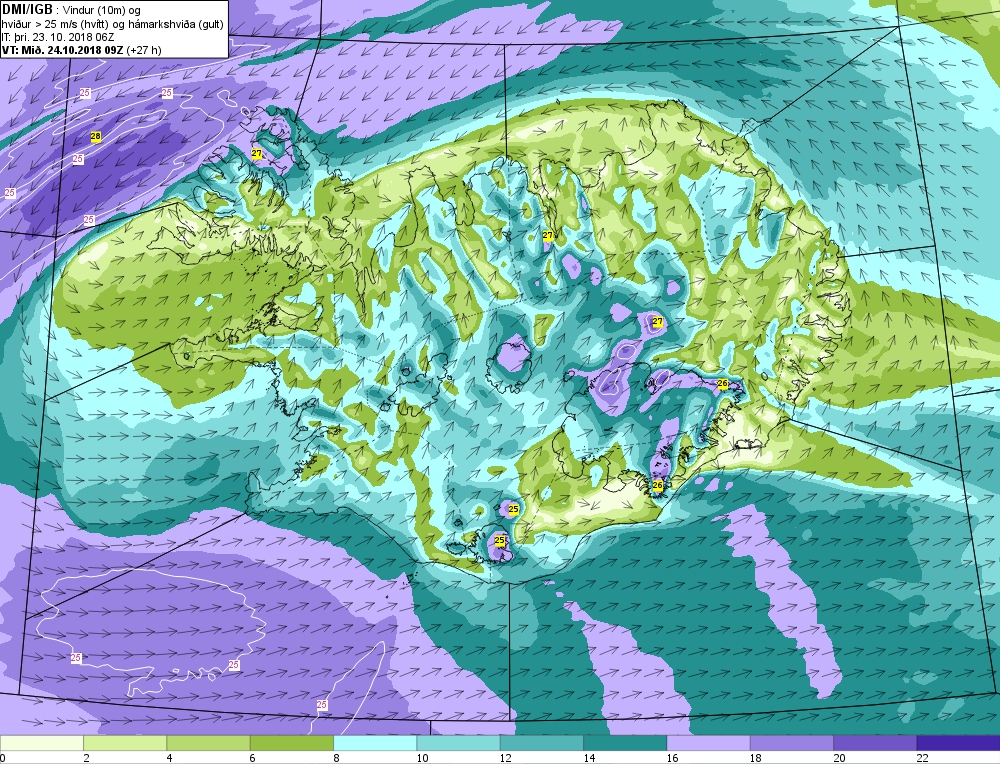Viewport: 1000px width, 764px height.
Task: Click yellow 27 label in the Westfjords
Action: point(256,154)
